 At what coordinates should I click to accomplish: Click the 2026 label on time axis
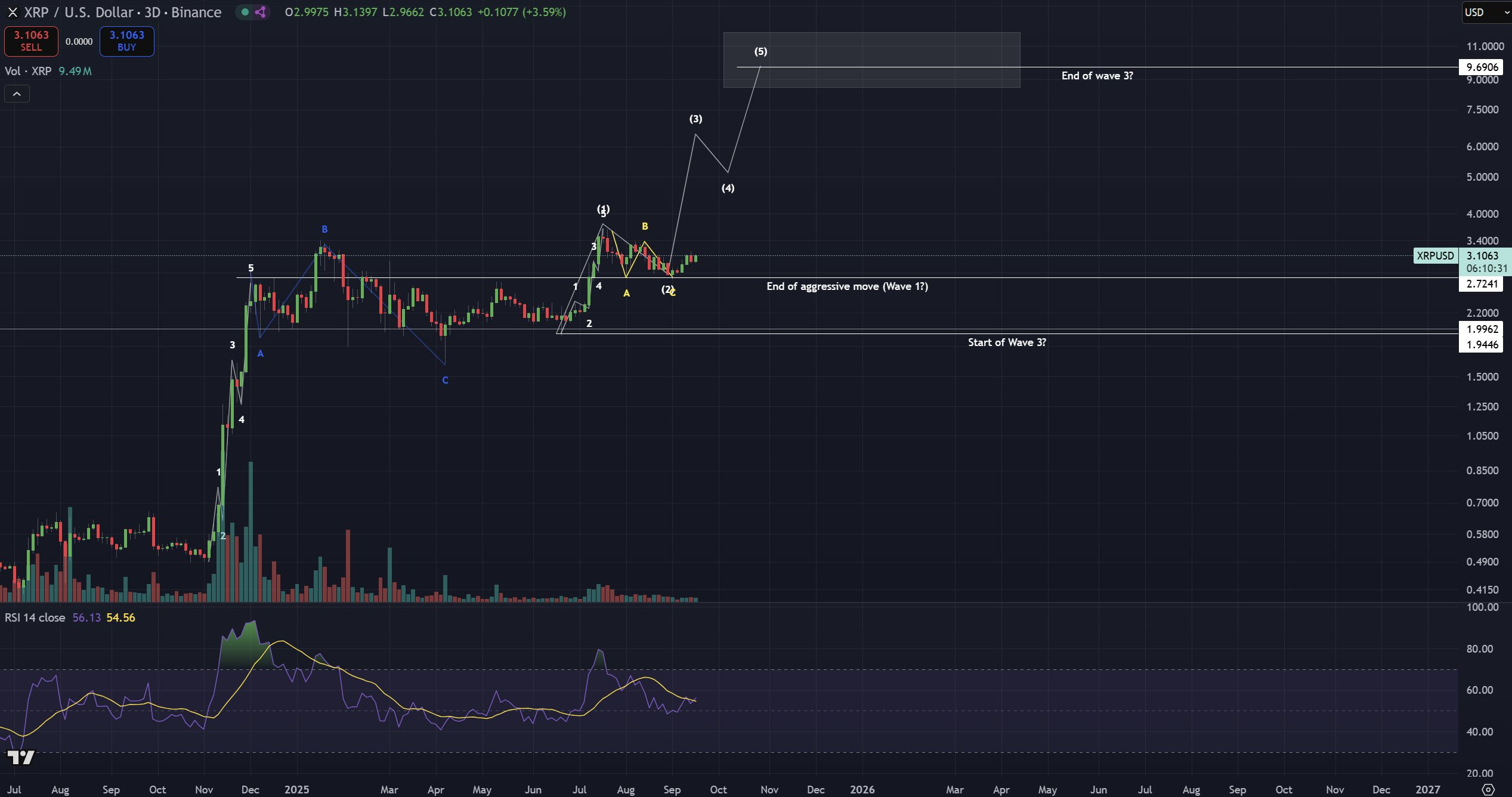pos(862,789)
